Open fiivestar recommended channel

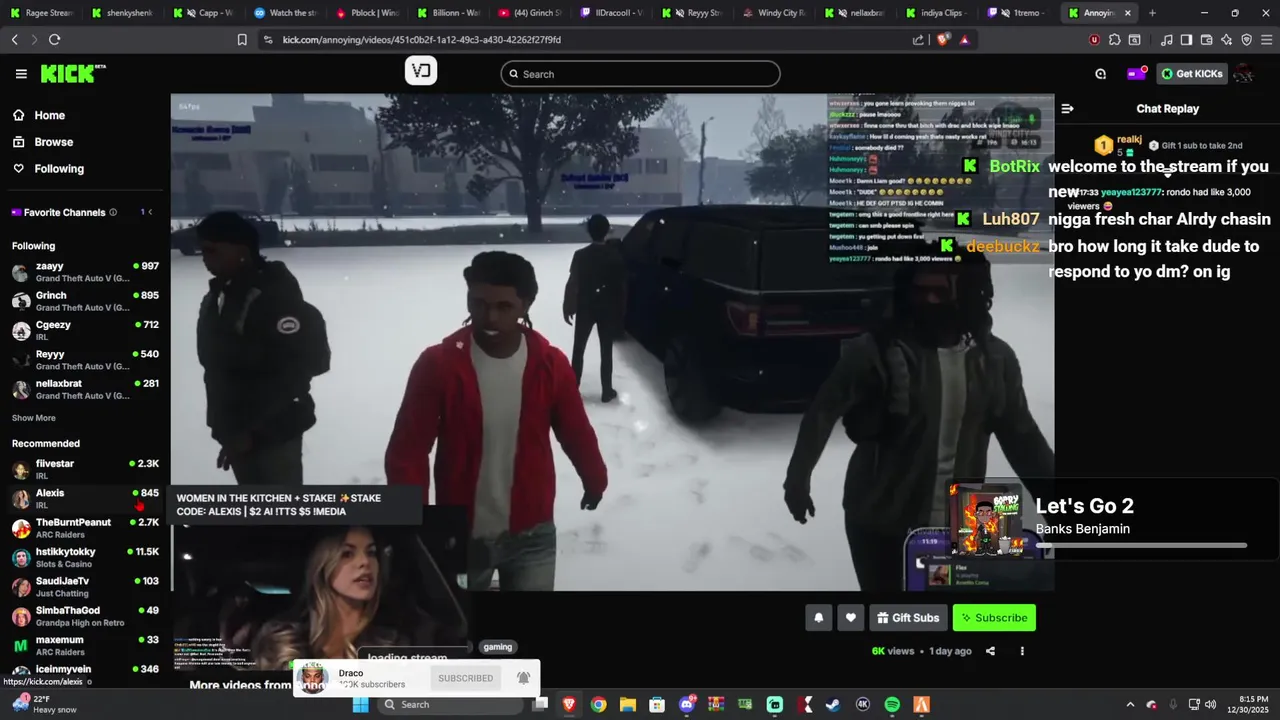(x=85, y=469)
